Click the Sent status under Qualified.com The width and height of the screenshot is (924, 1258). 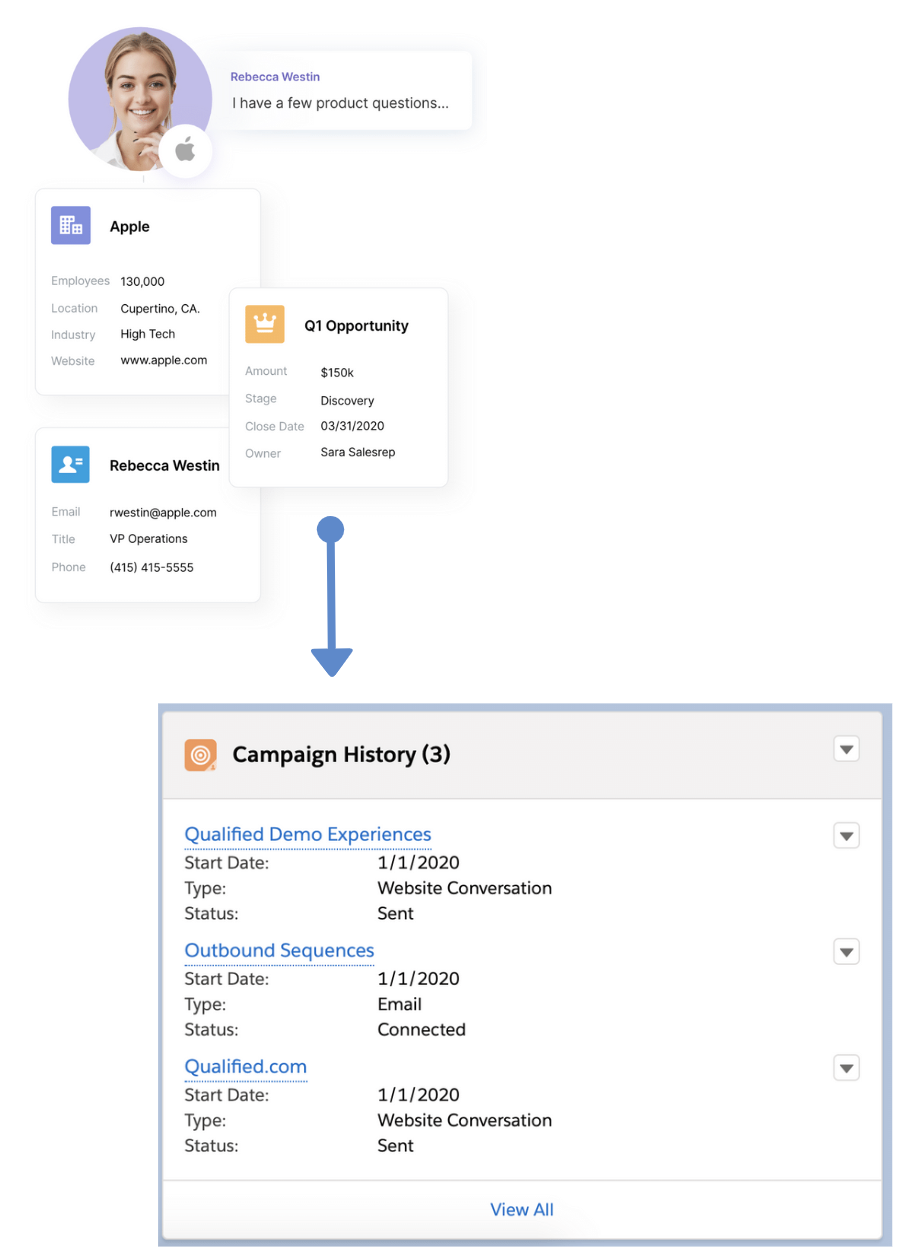point(395,1146)
